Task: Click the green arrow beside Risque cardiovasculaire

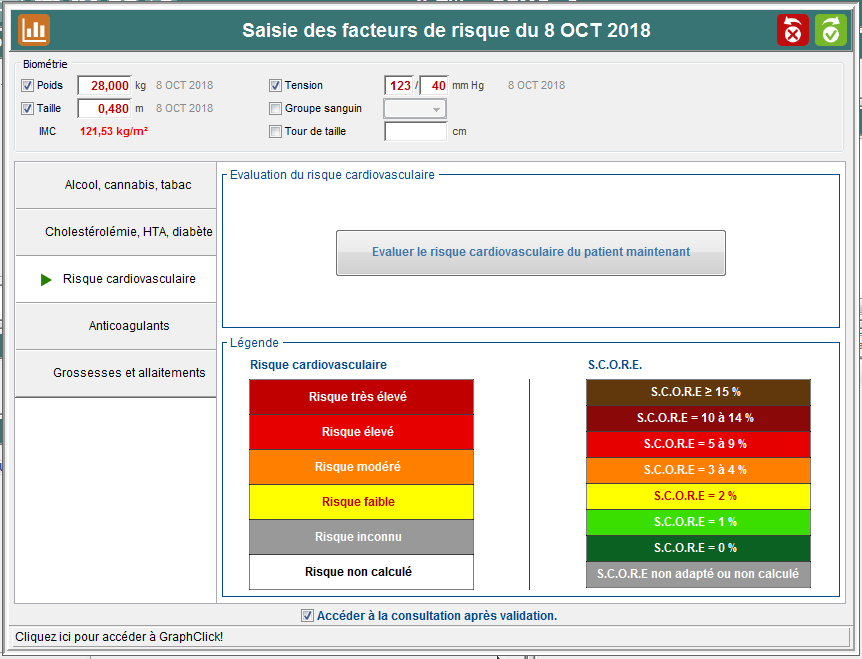Action: point(46,280)
